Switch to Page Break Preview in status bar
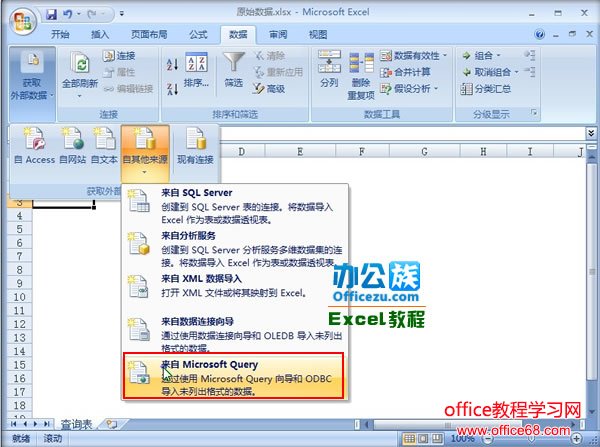600x447 pixels. click(x=437, y=438)
